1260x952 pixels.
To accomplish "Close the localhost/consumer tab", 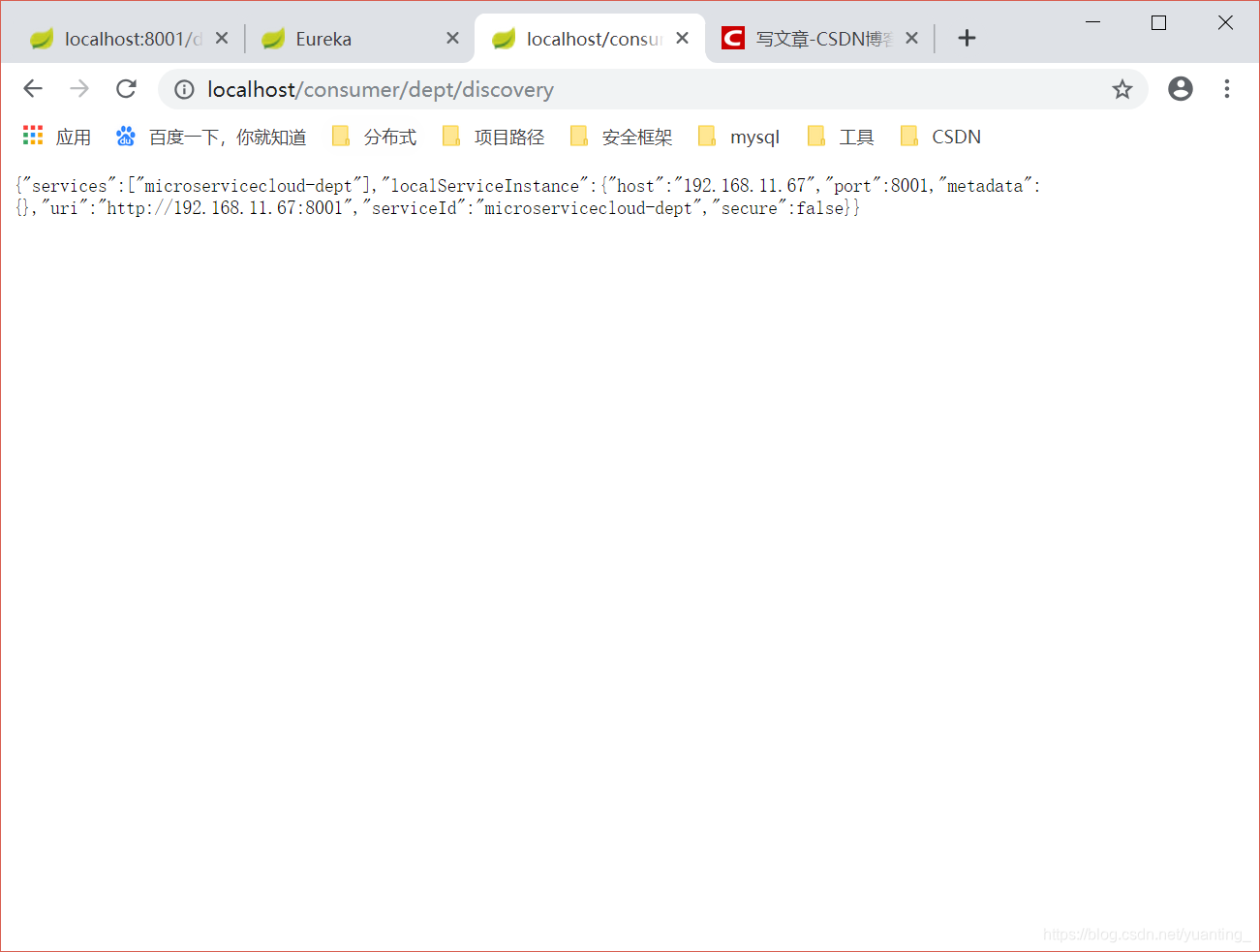I will pyautogui.click(x=683, y=38).
